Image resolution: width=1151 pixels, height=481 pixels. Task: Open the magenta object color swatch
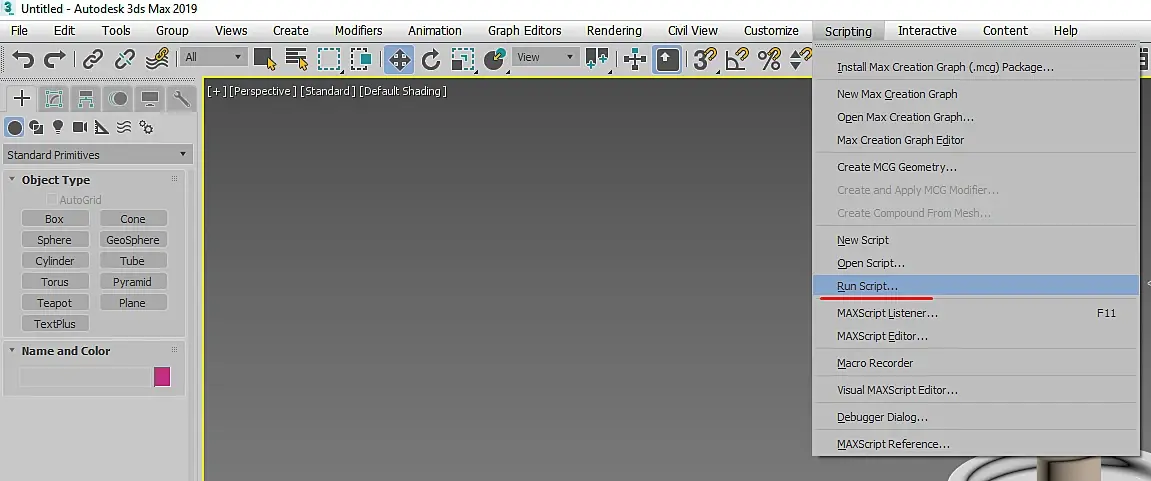pos(162,377)
